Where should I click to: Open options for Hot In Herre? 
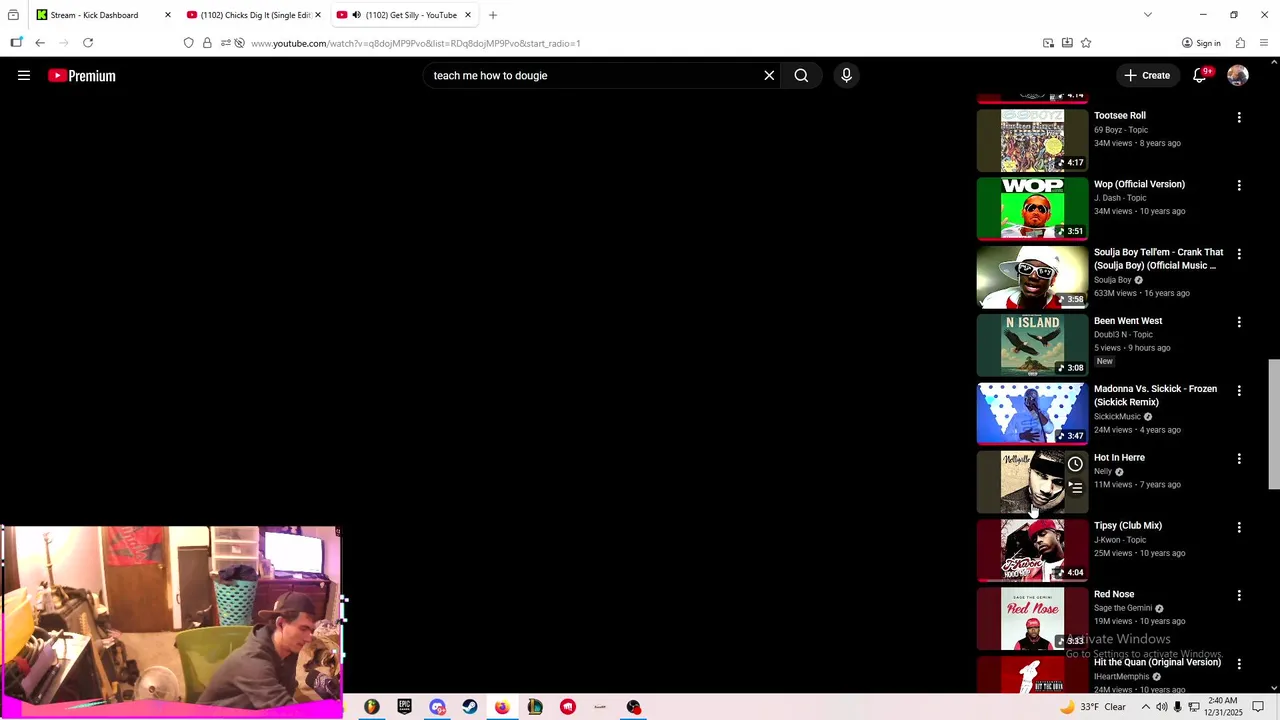[1239, 459]
